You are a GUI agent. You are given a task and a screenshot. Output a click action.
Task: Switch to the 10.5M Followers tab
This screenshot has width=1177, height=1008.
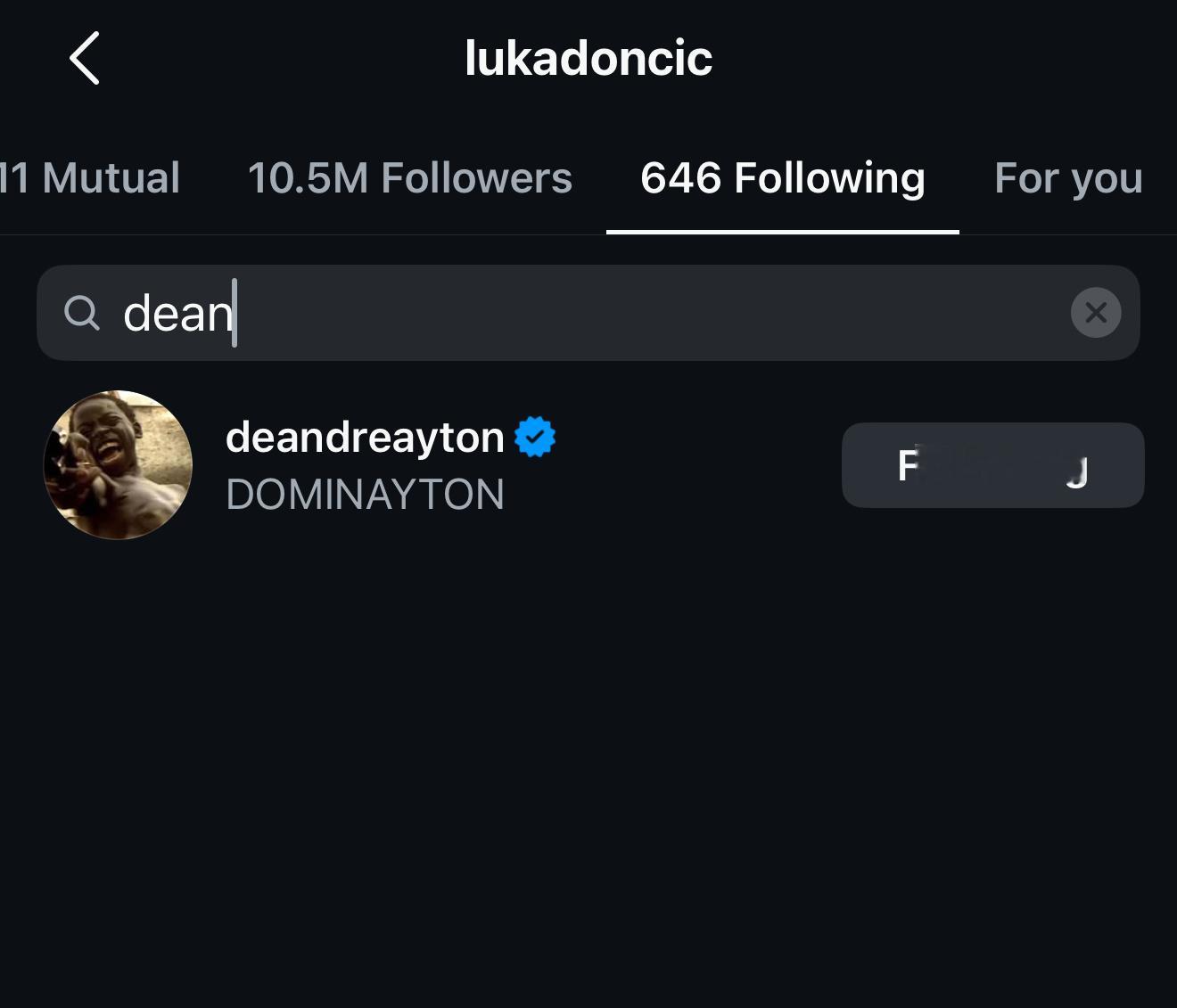410,177
